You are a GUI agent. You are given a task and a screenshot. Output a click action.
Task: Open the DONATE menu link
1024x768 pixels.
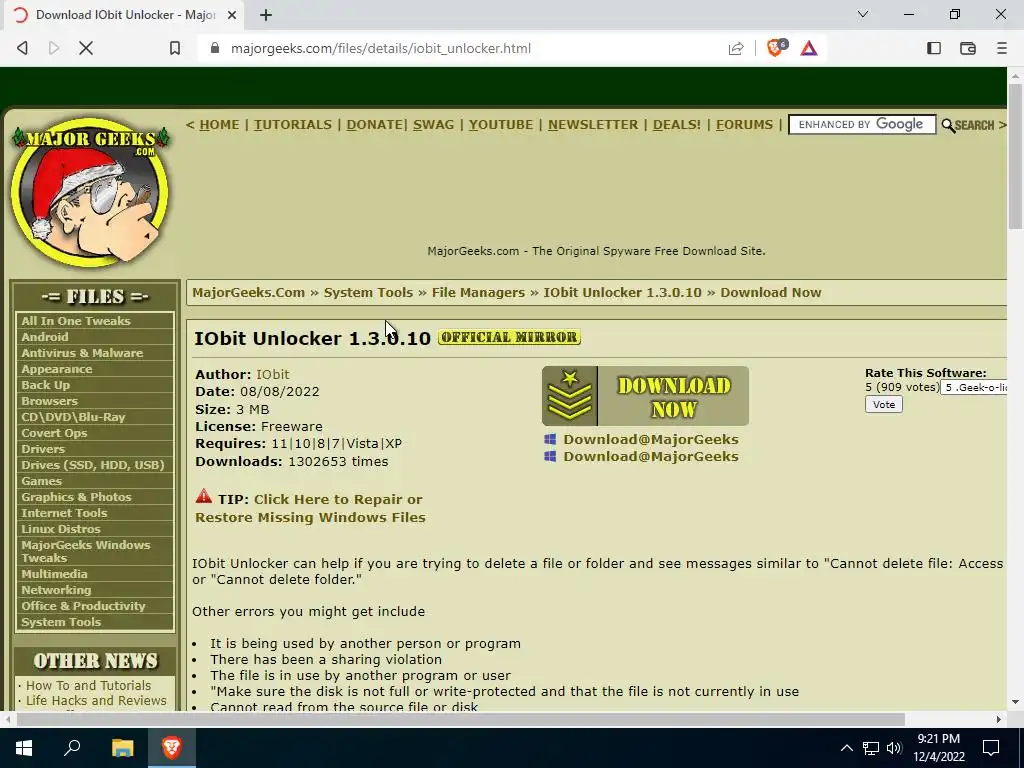(x=374, y=125)
